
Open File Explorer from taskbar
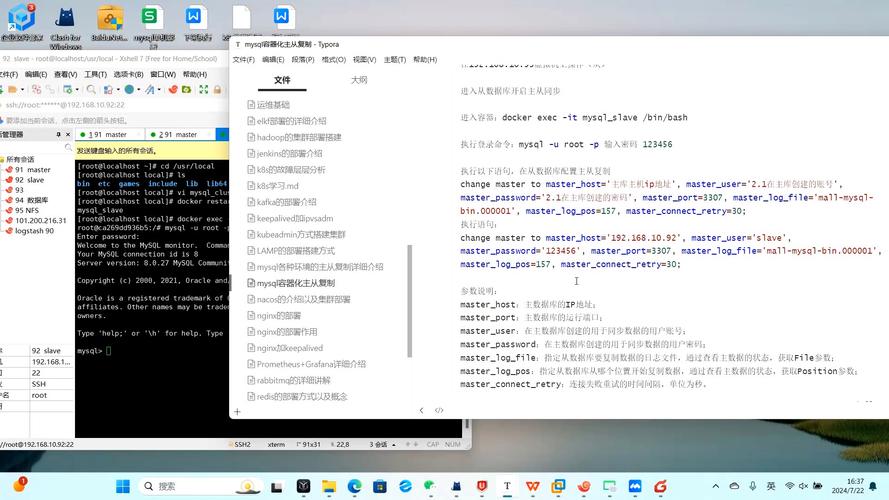tap(329, 486)
